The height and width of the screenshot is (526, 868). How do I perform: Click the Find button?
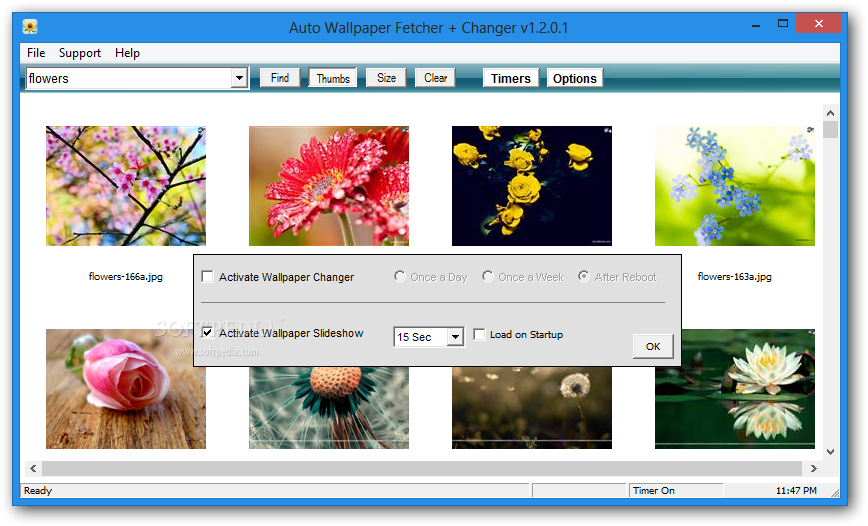tap(280, 78)
